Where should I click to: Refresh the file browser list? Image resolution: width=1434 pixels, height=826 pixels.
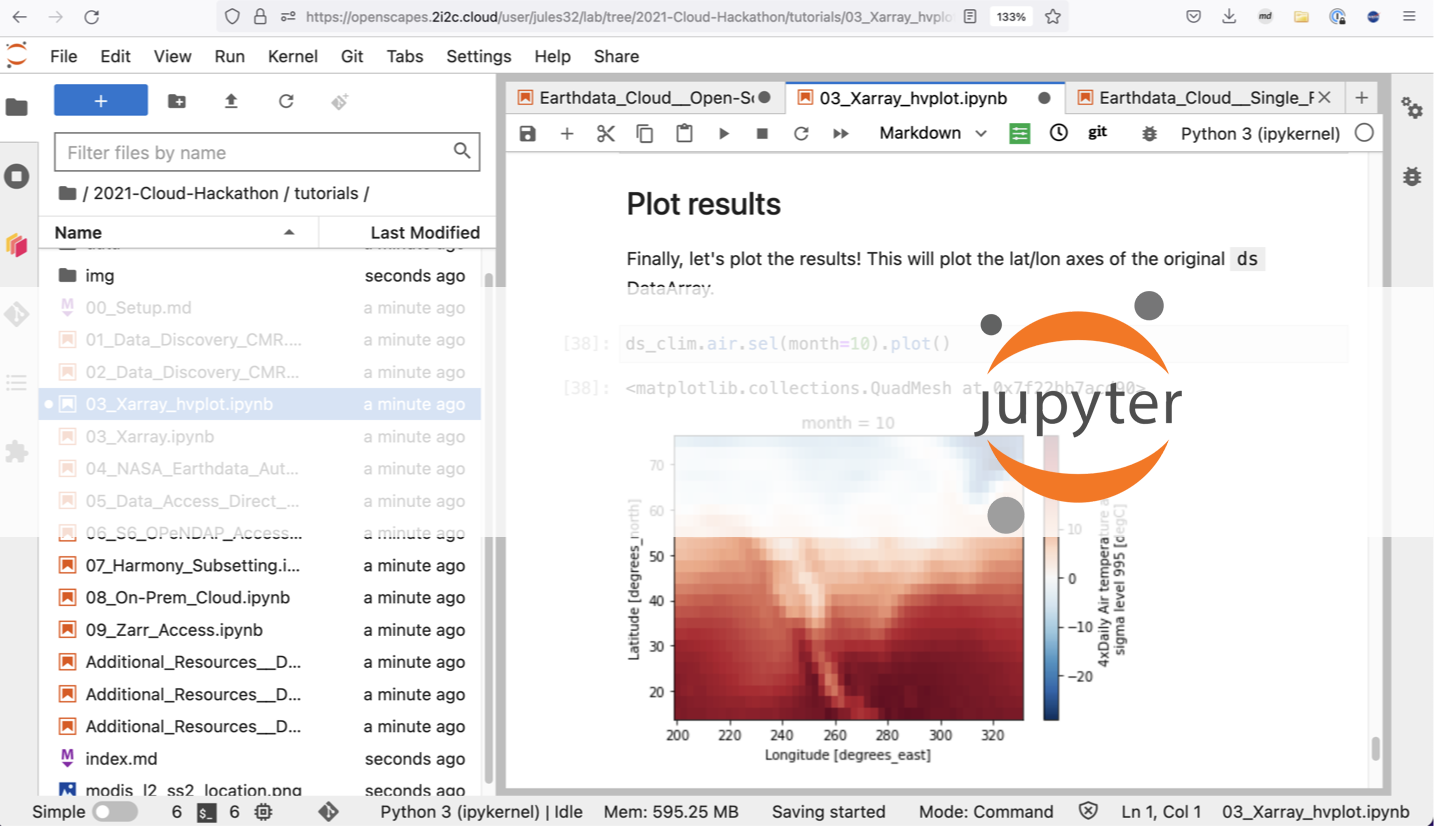coord(286,101)
